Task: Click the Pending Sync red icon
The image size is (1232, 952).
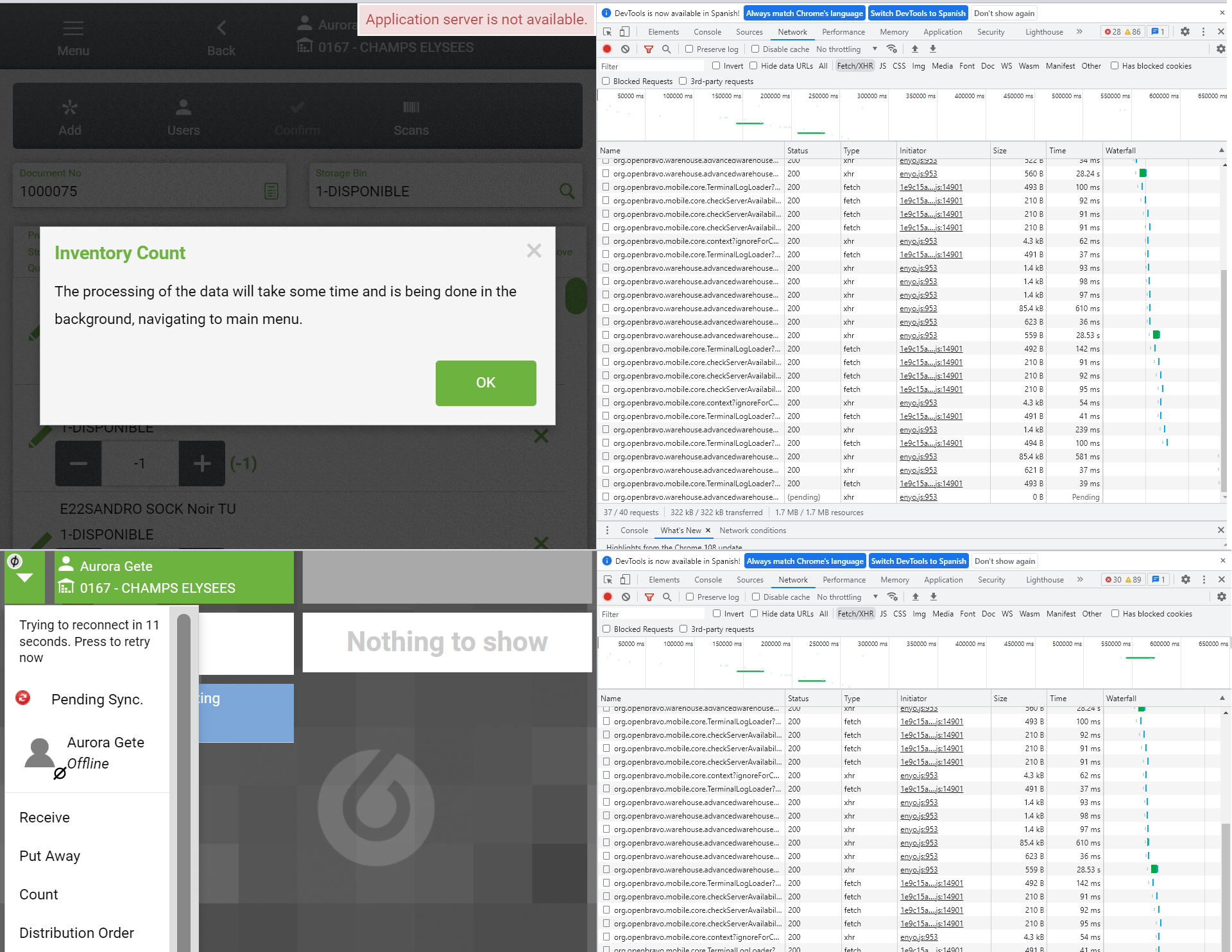Action: point(23,698)
